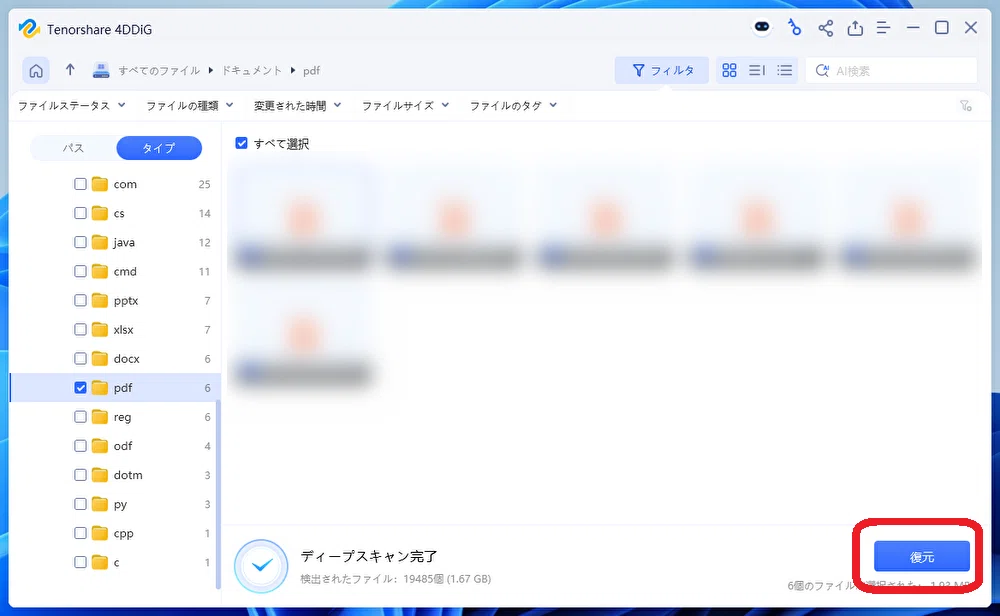This screenshot has width=1000, height=616.
Task: Click the drive icon in the breadcrumb
Action: [101, 70]
